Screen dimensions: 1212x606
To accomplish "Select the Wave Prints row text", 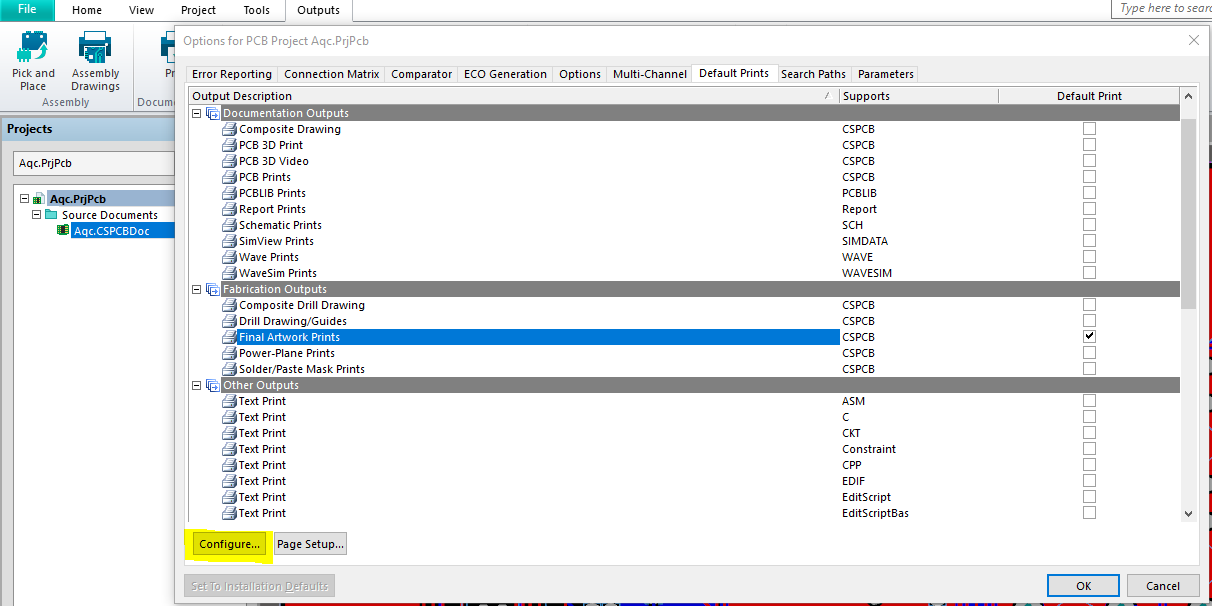I will pyautogui.click(x=269, y=257).
